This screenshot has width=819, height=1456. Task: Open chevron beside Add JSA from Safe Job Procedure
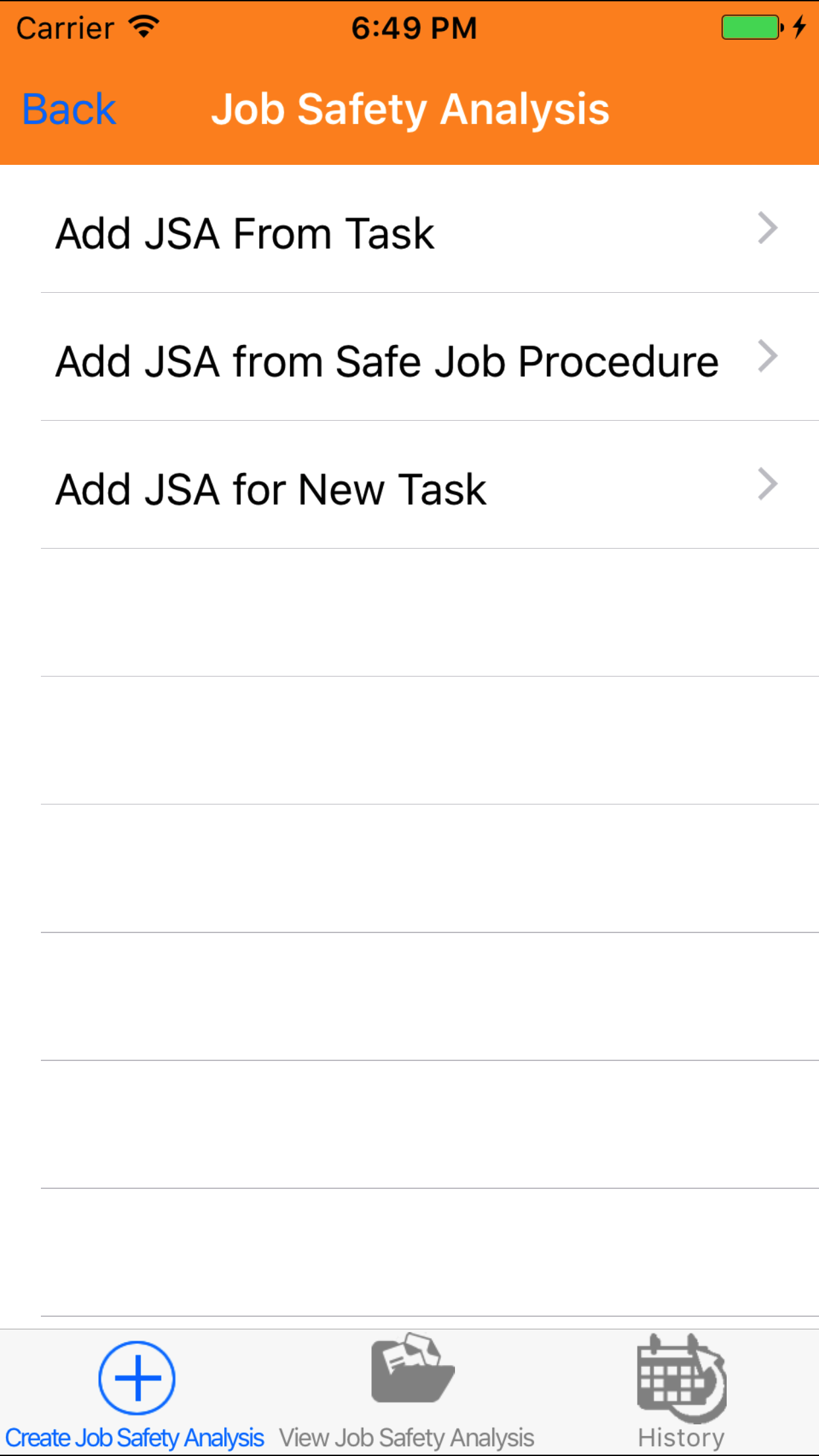[767, 356]
